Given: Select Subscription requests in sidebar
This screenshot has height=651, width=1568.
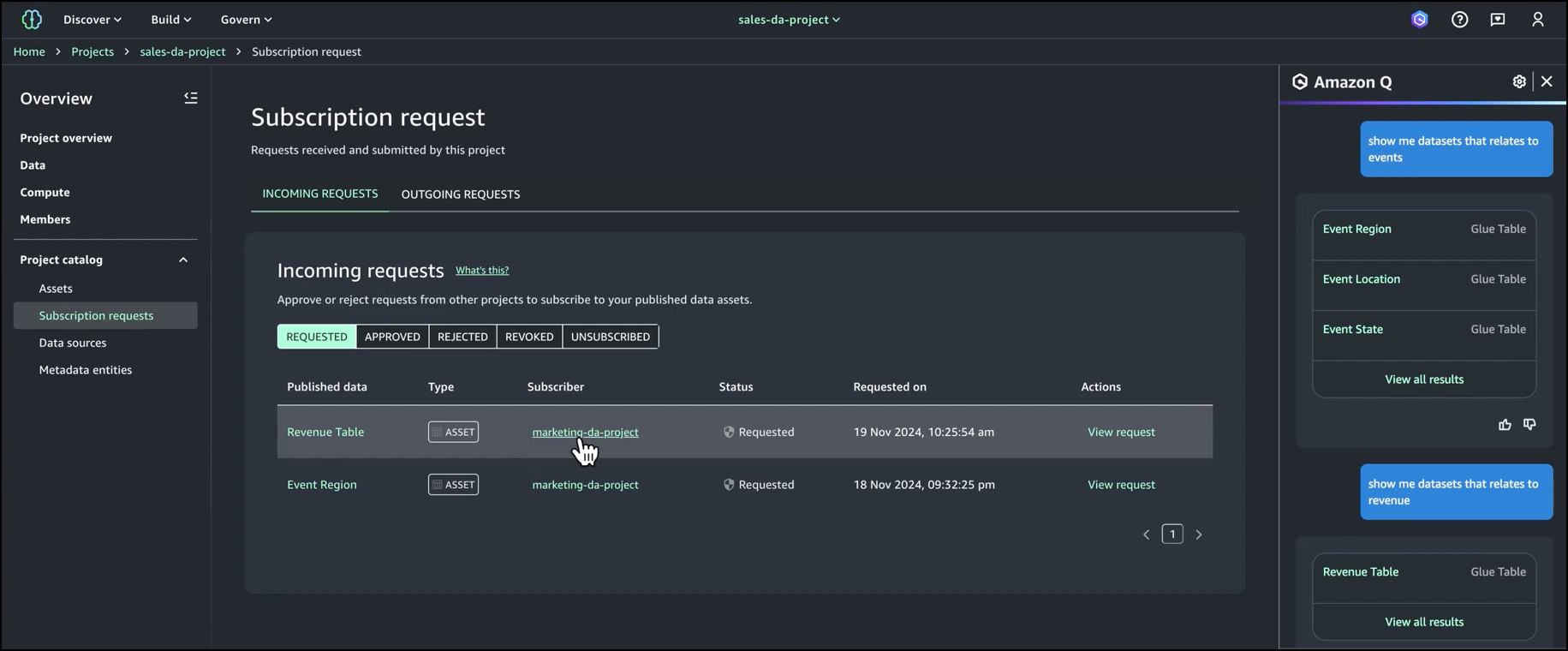Looking at the screenshot, I should tap(105, 315).
